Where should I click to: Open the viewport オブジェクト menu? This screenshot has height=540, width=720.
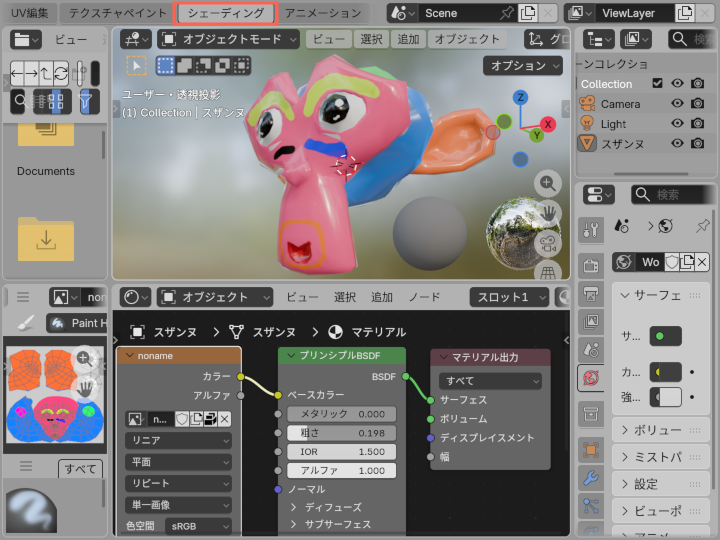[x=467, y=39]
